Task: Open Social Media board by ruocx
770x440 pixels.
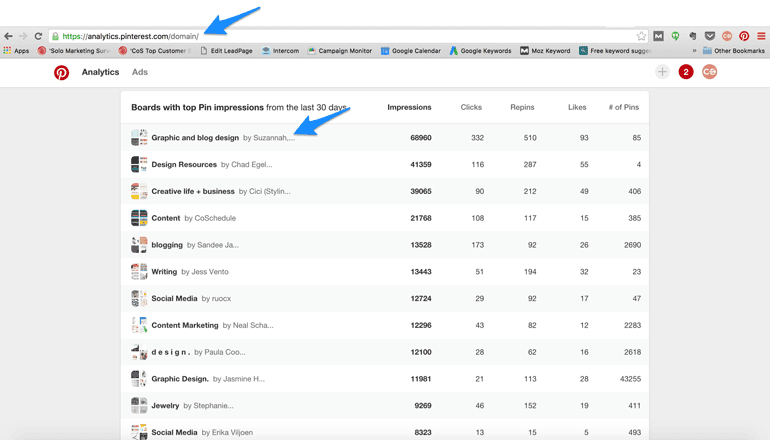Action: (174, 298)
